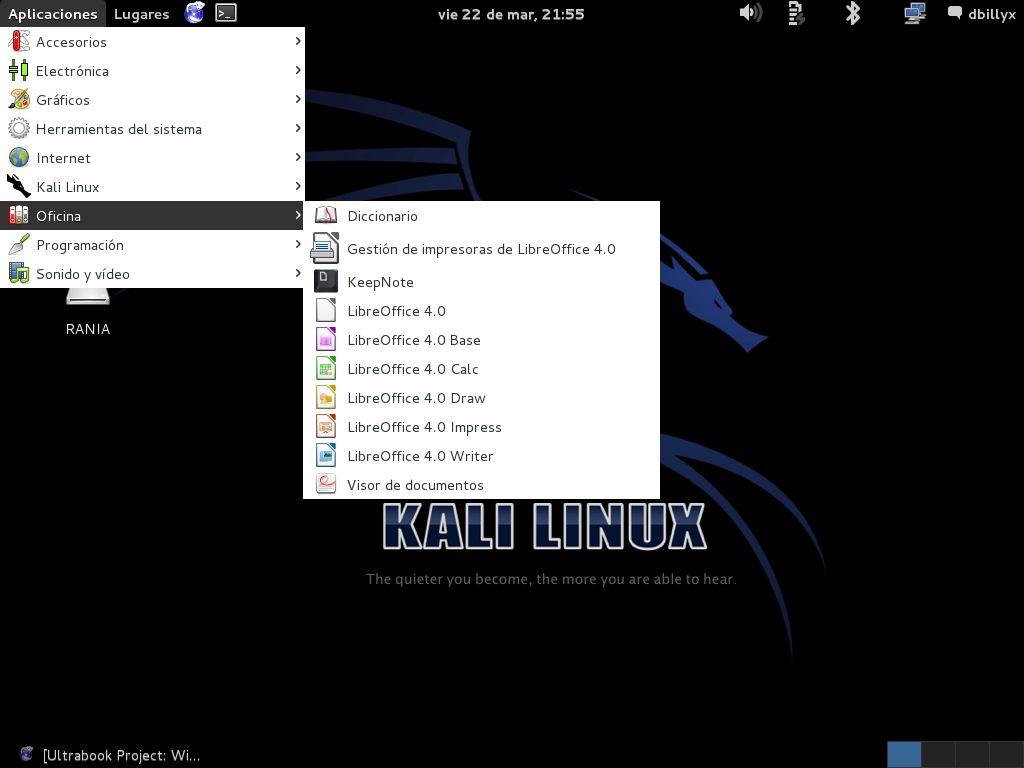Select Gestión de impresoras de LibreOffice 4.0
Image resolution: width=1024 pixels, height=768 pixels.
point(481,249)
